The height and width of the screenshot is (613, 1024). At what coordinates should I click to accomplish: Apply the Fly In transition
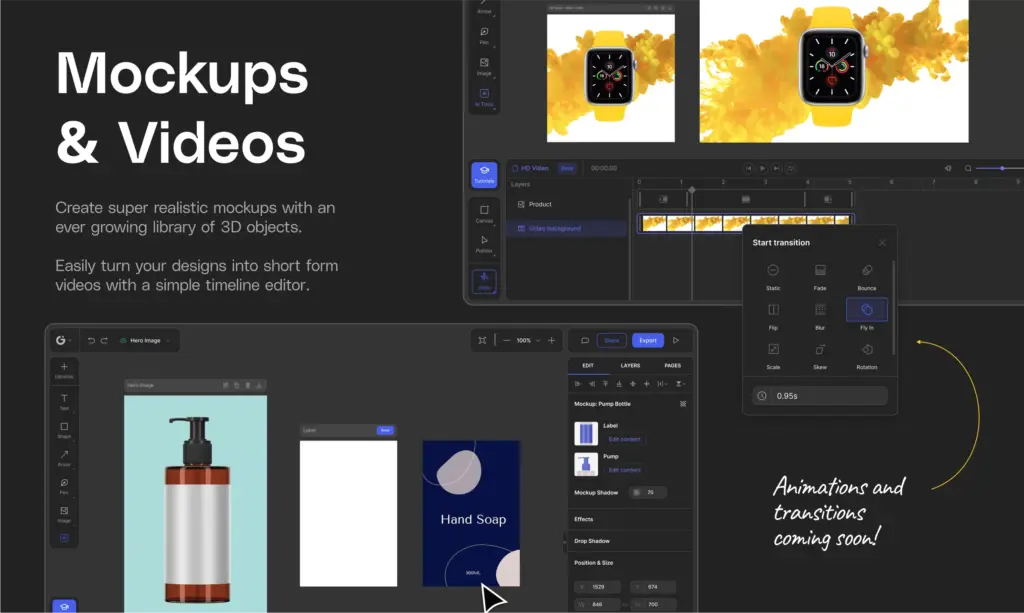(866, 309)
